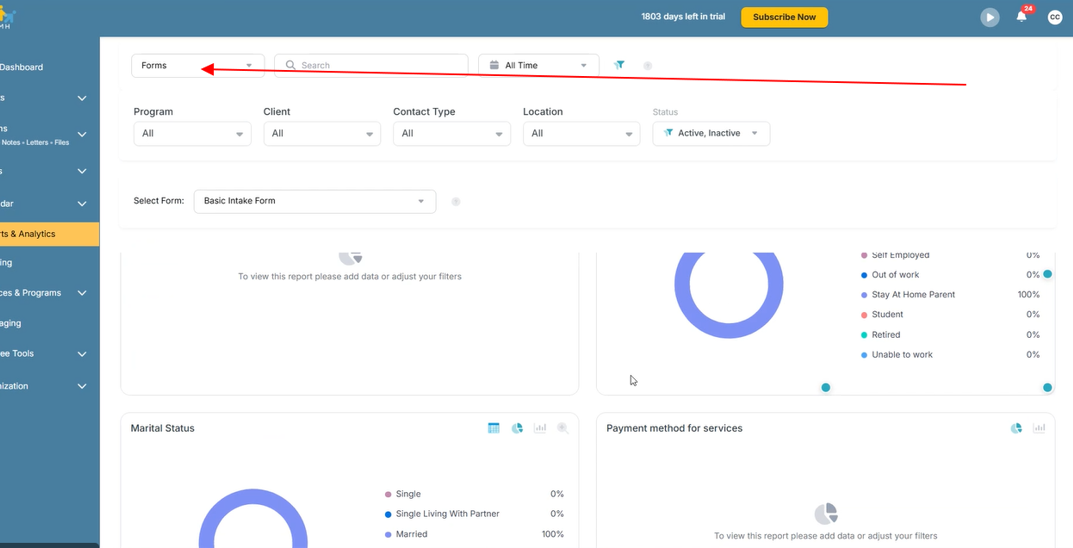Show Payment method pie chart view
This screenshot has height=548, width=1073.
click(x=1016, y=428)
